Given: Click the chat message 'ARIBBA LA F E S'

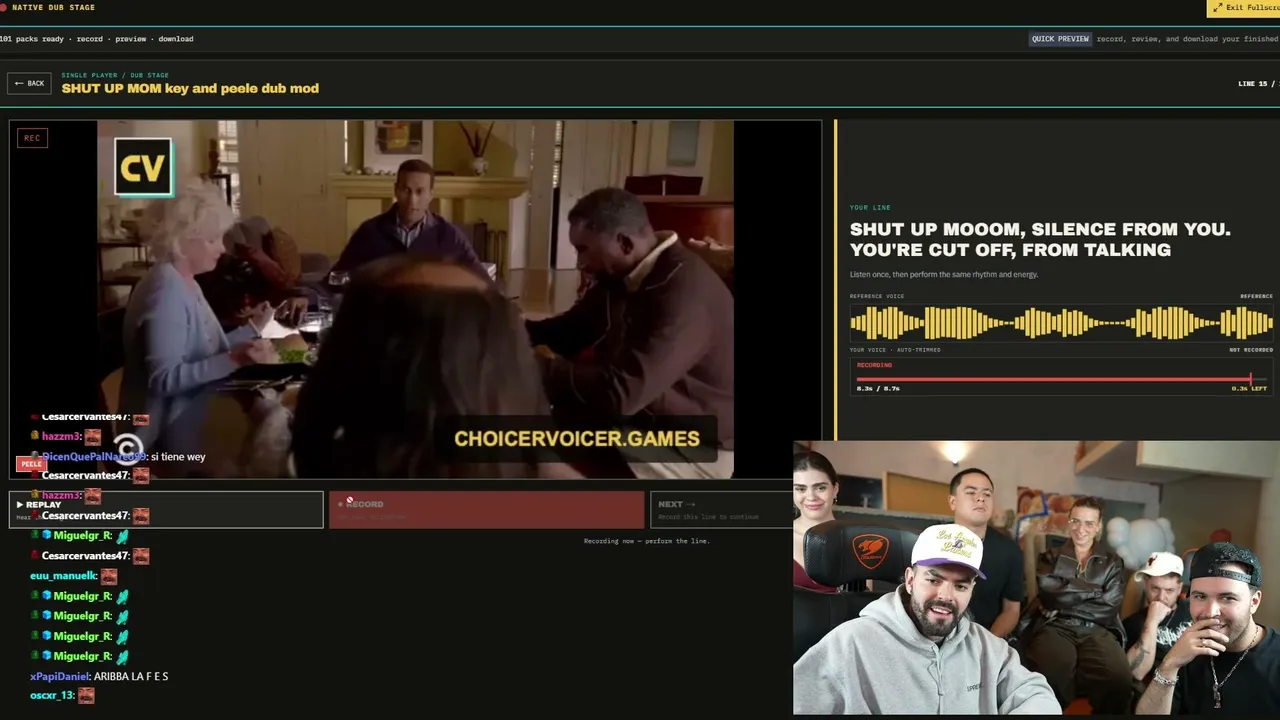Looking at the screenshot, I should point(131,676).
